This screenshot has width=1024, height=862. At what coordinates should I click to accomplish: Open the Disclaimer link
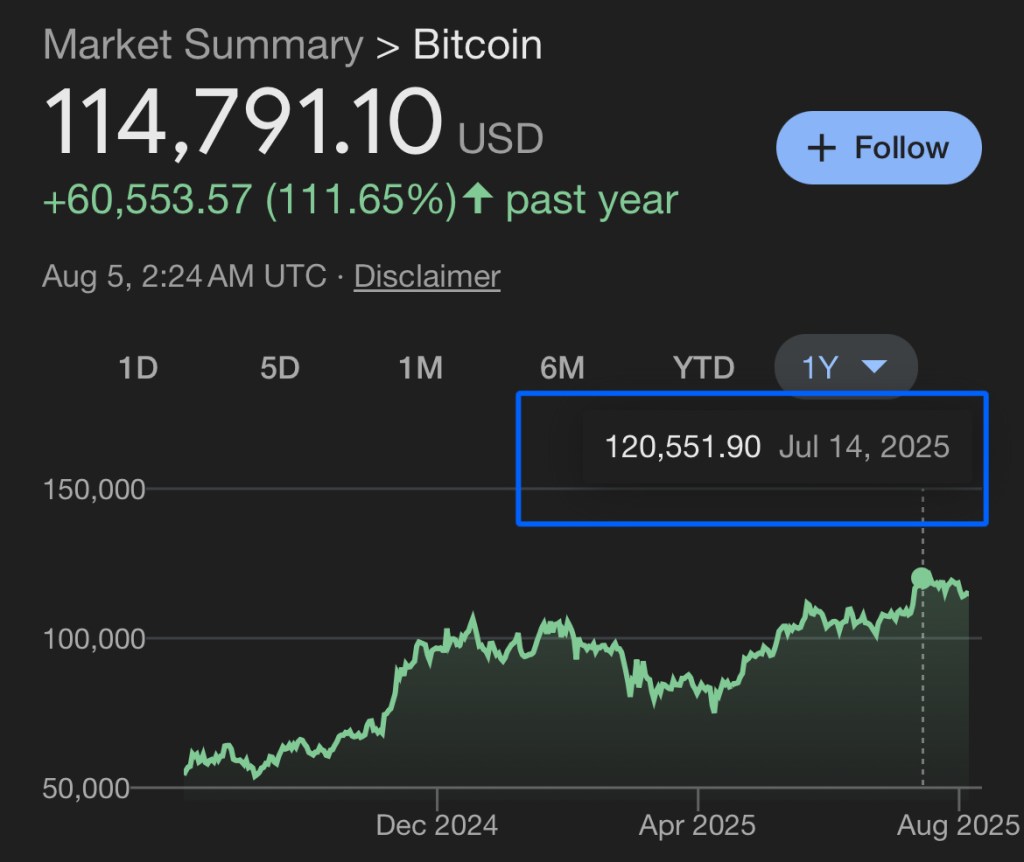(427, 276)
